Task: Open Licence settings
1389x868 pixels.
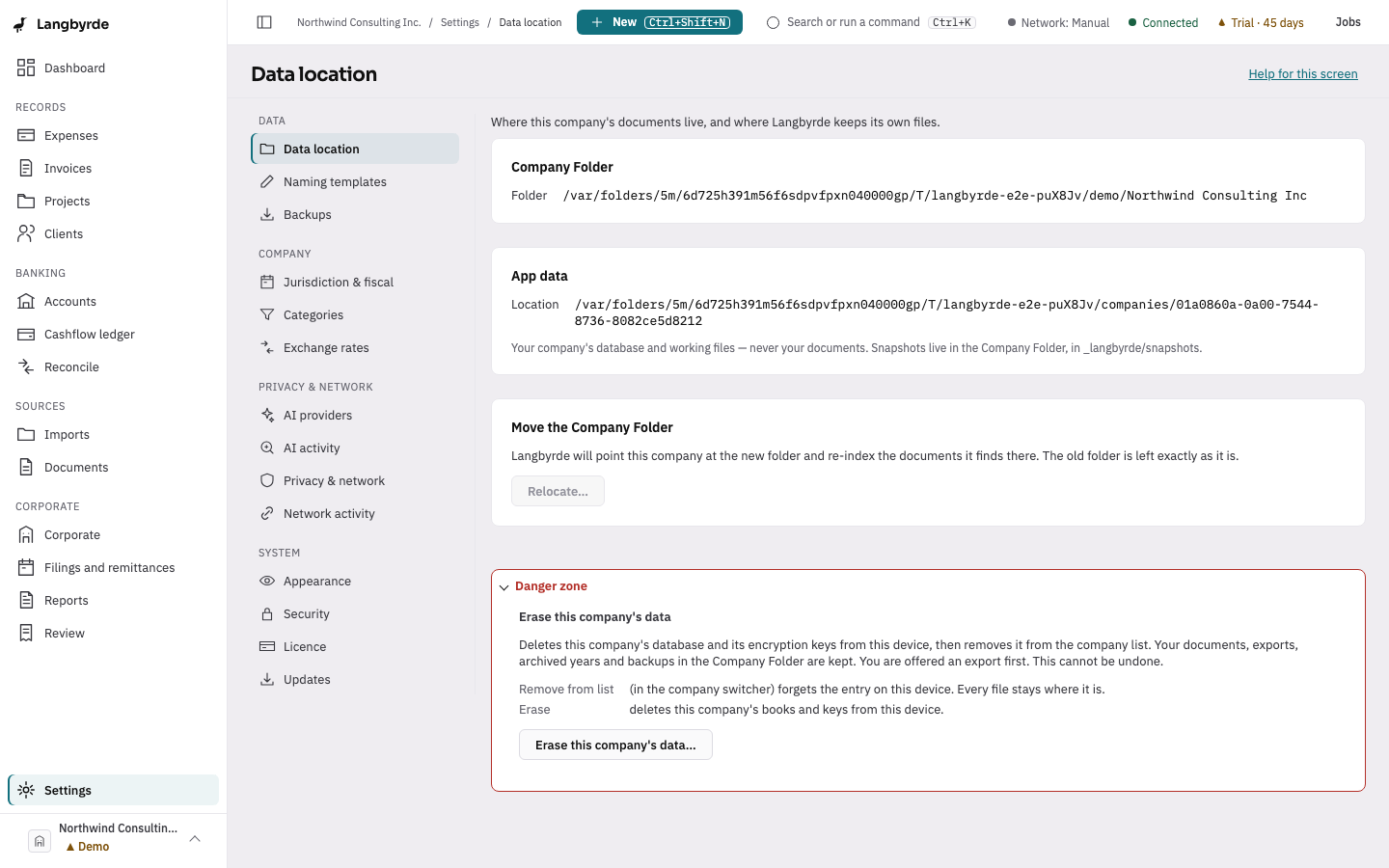Action: click(x=355, y=646)
